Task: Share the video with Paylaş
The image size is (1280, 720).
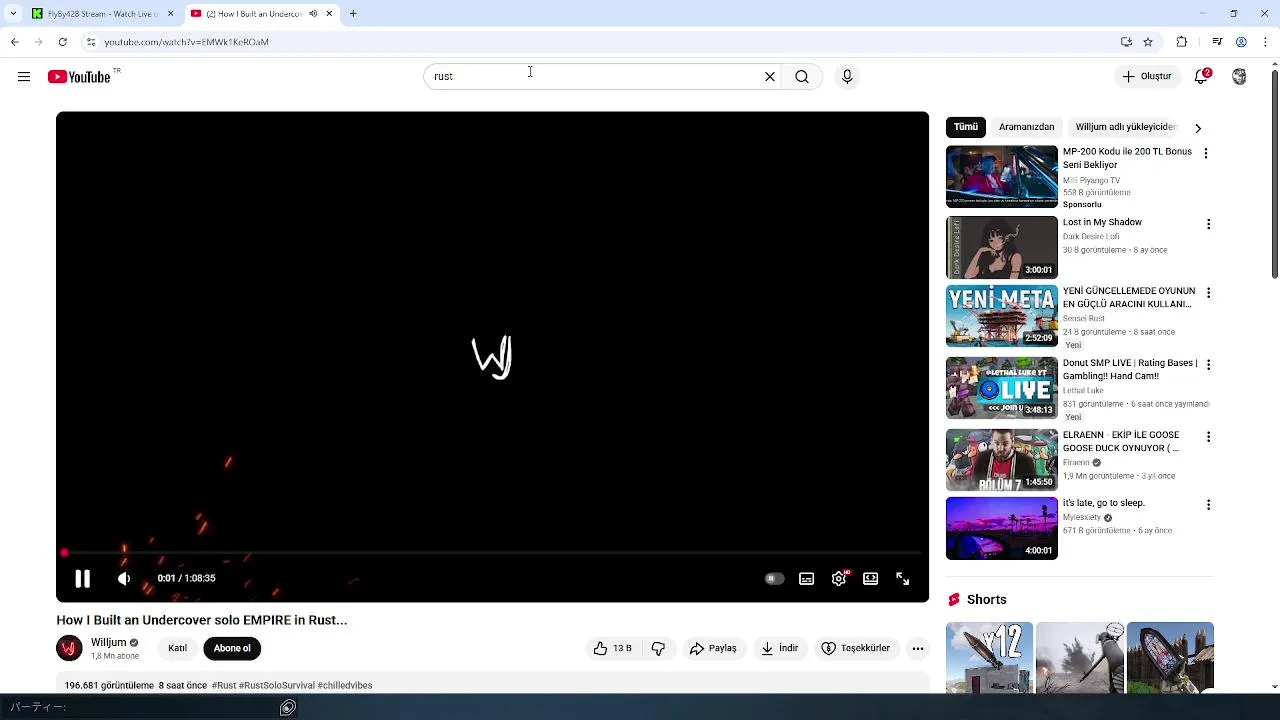Action: (714, 648)
